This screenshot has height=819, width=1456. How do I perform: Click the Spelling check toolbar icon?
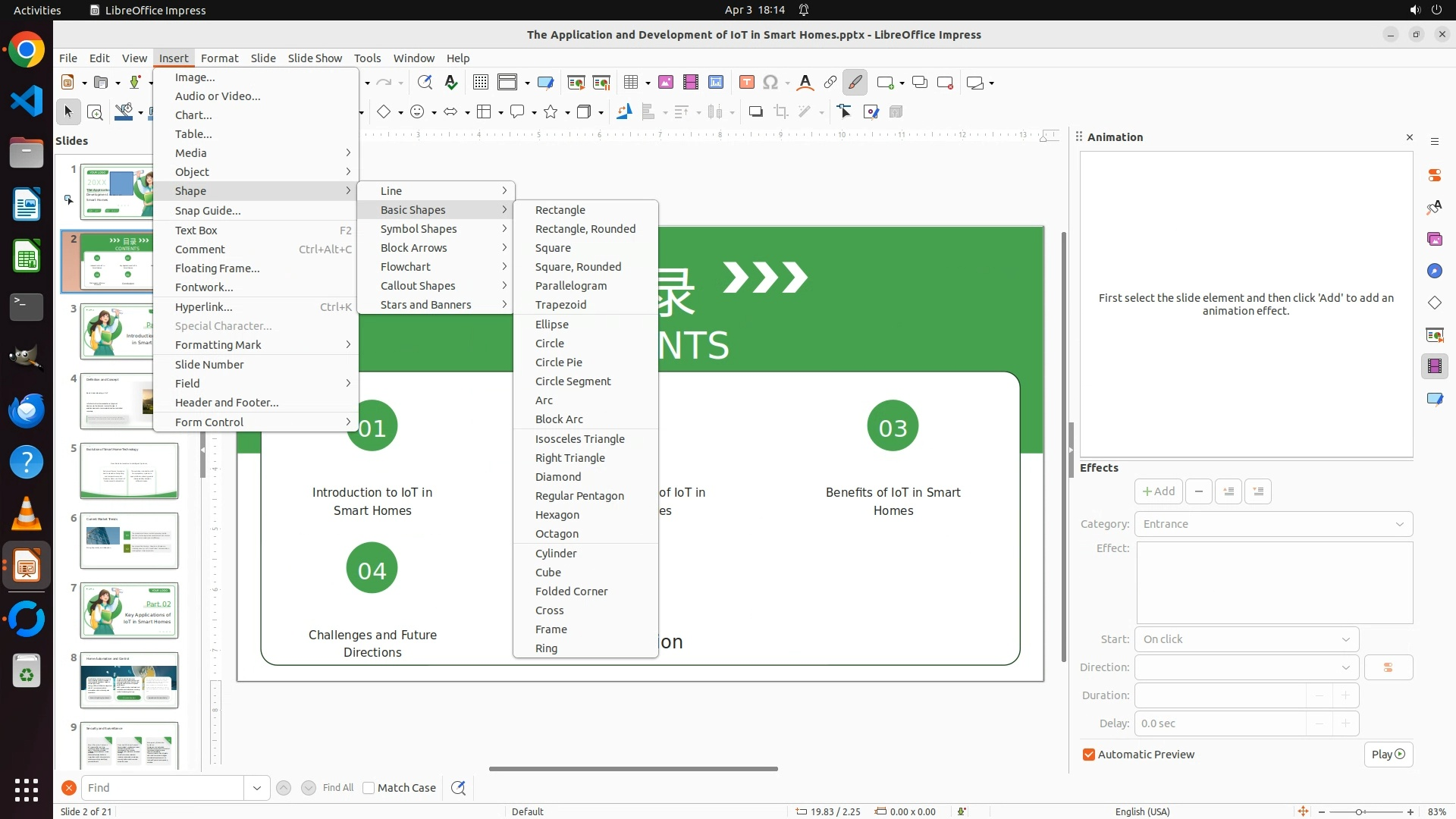click(x=451, y=83)
